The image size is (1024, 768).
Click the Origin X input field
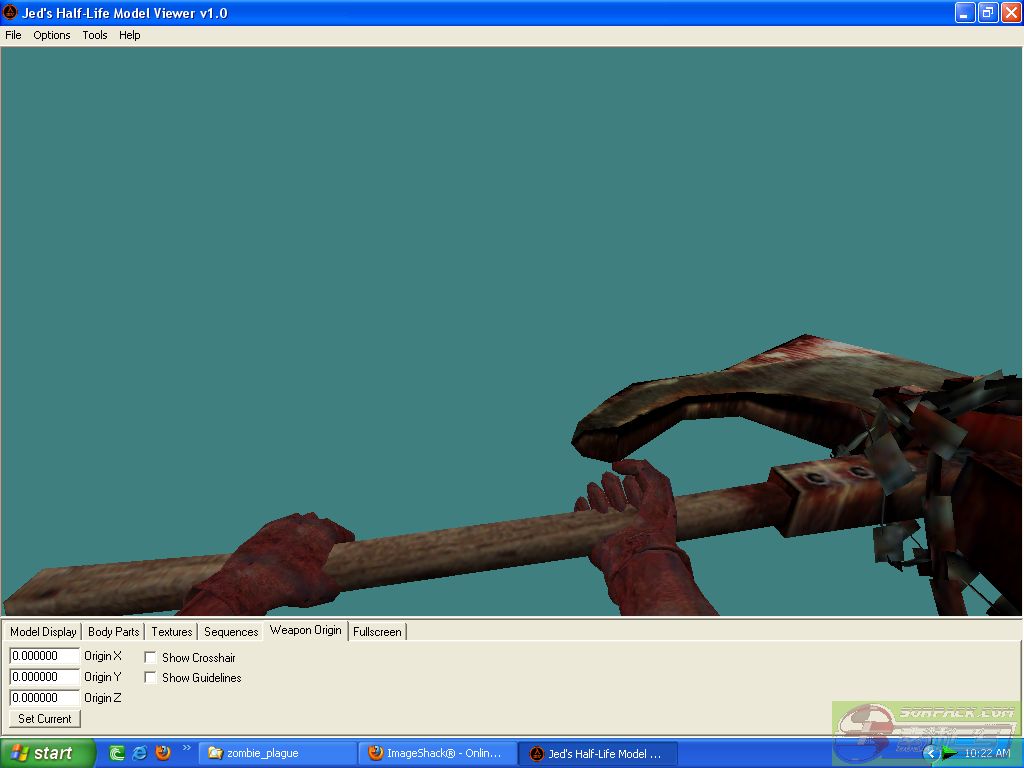pos(44,656)
